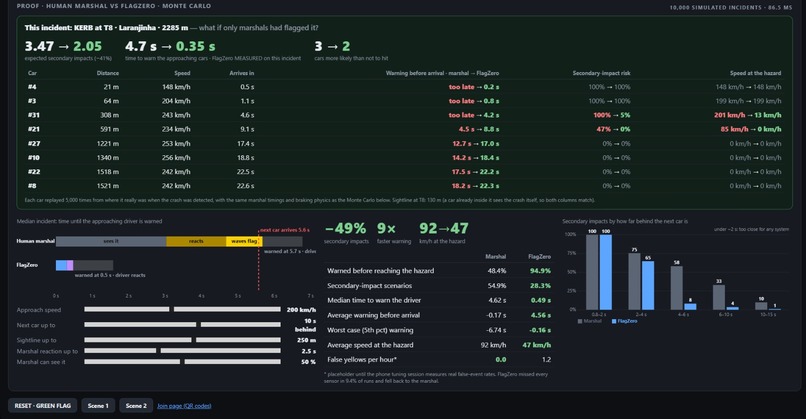Open the Join page (QR codes) link

tap(184, 406)
